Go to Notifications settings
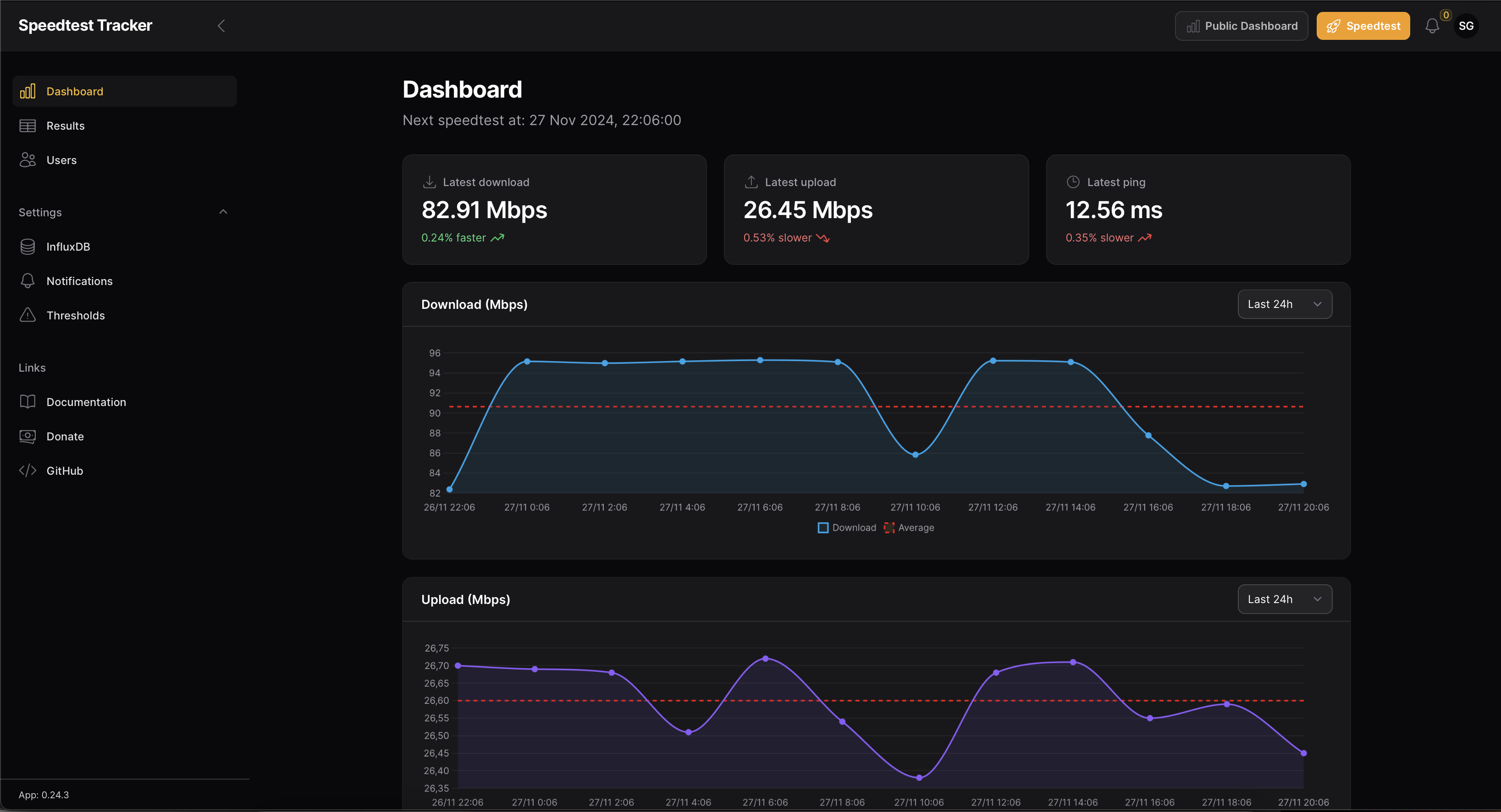Screen dimensions: 1501x812 tap(79, 281)
